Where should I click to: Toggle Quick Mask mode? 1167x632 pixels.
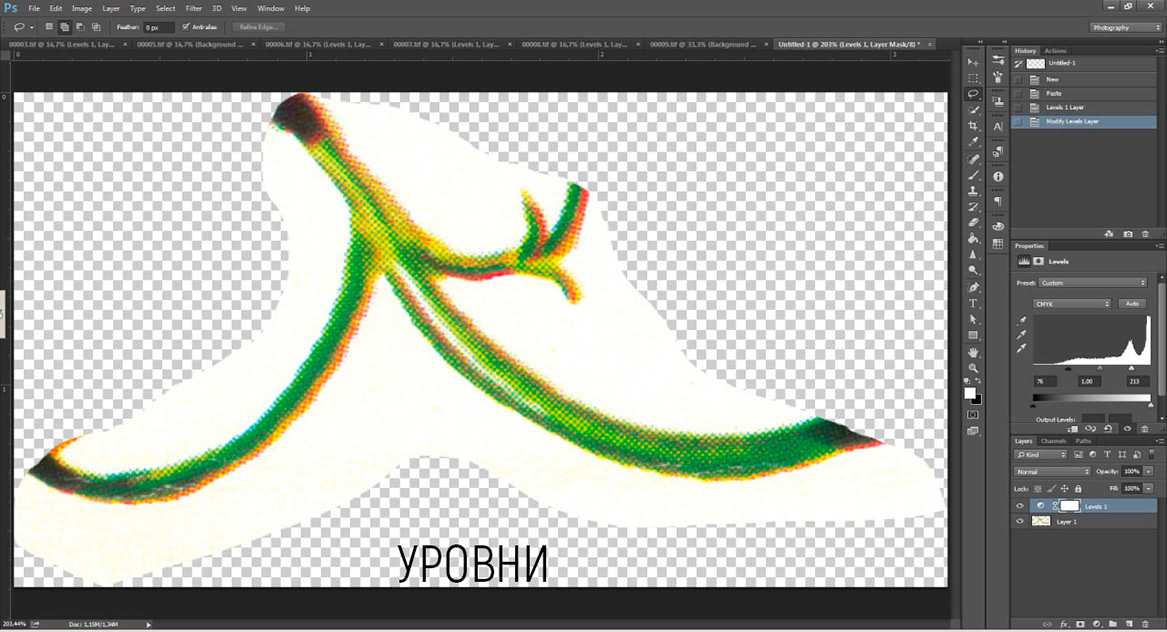(x=973, y=415)
